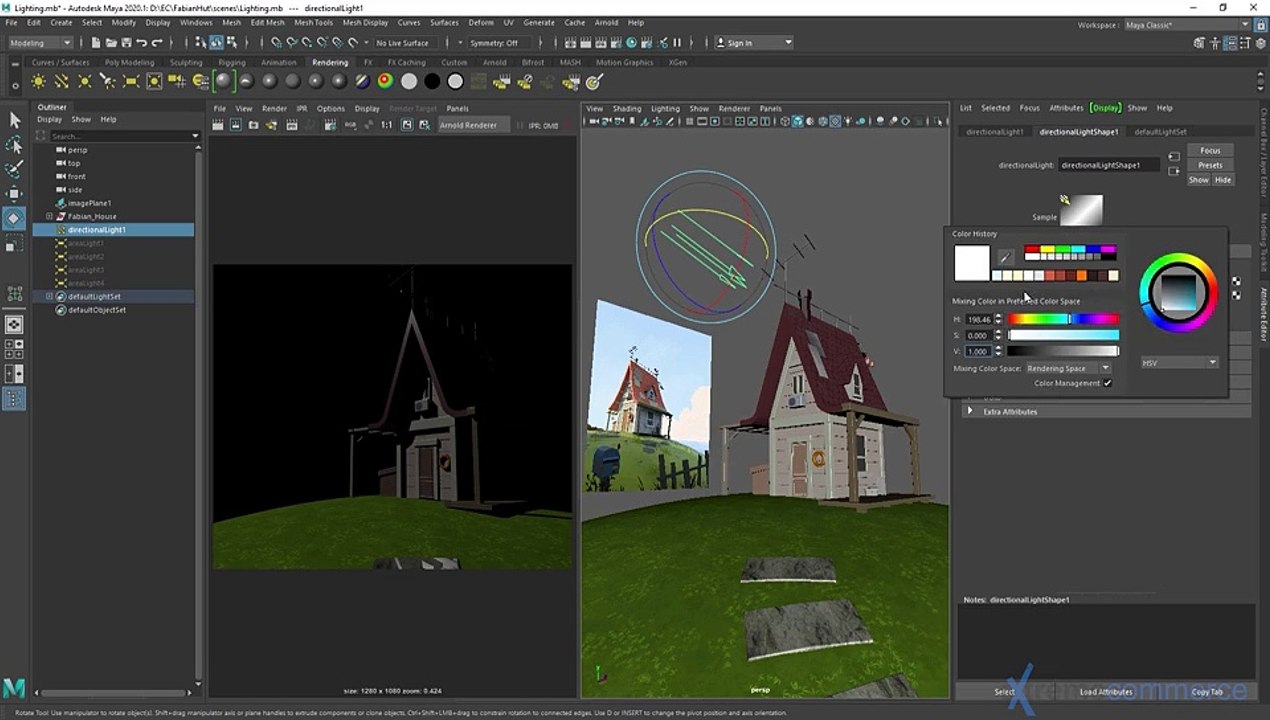
Task: Click the large white current color swatch
Action: tap(971, 263)
